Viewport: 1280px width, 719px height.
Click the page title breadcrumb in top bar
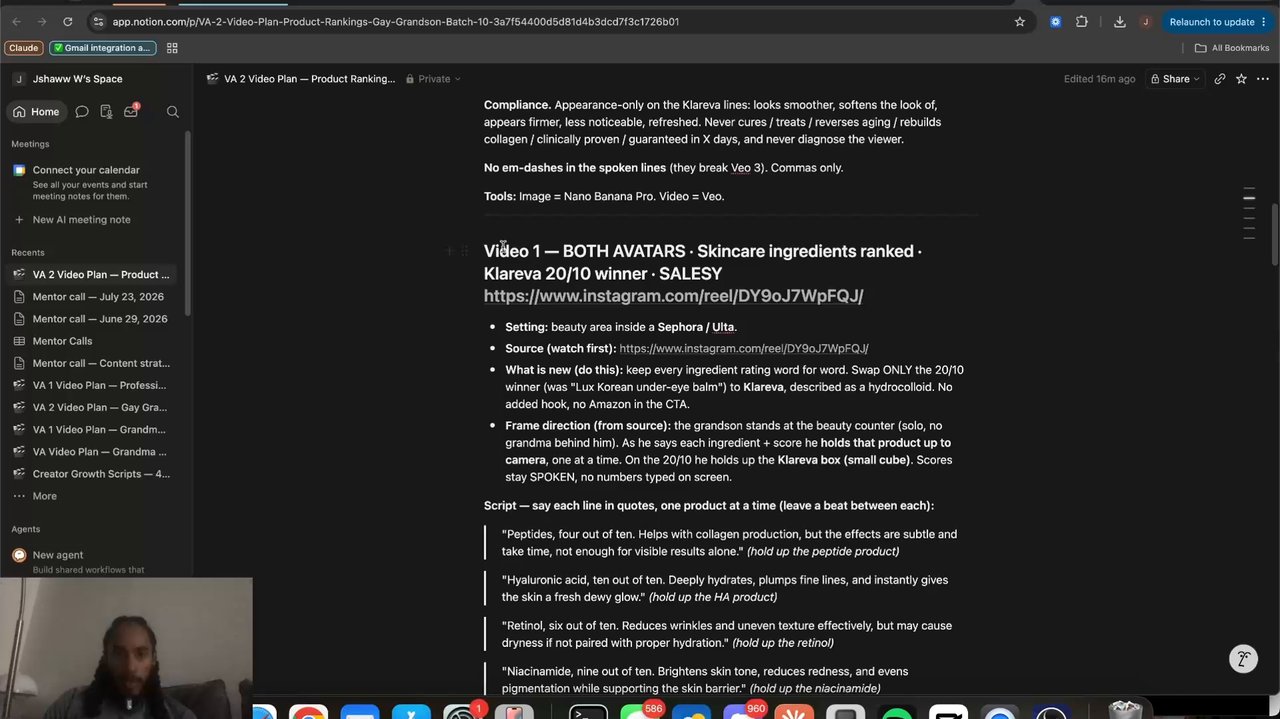tap(300, 79)
